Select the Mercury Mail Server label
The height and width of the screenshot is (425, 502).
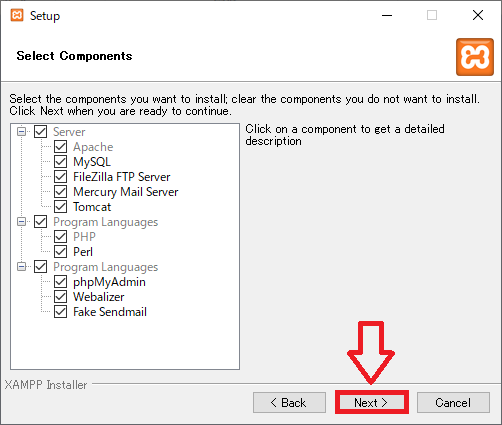tap(126, 192)
